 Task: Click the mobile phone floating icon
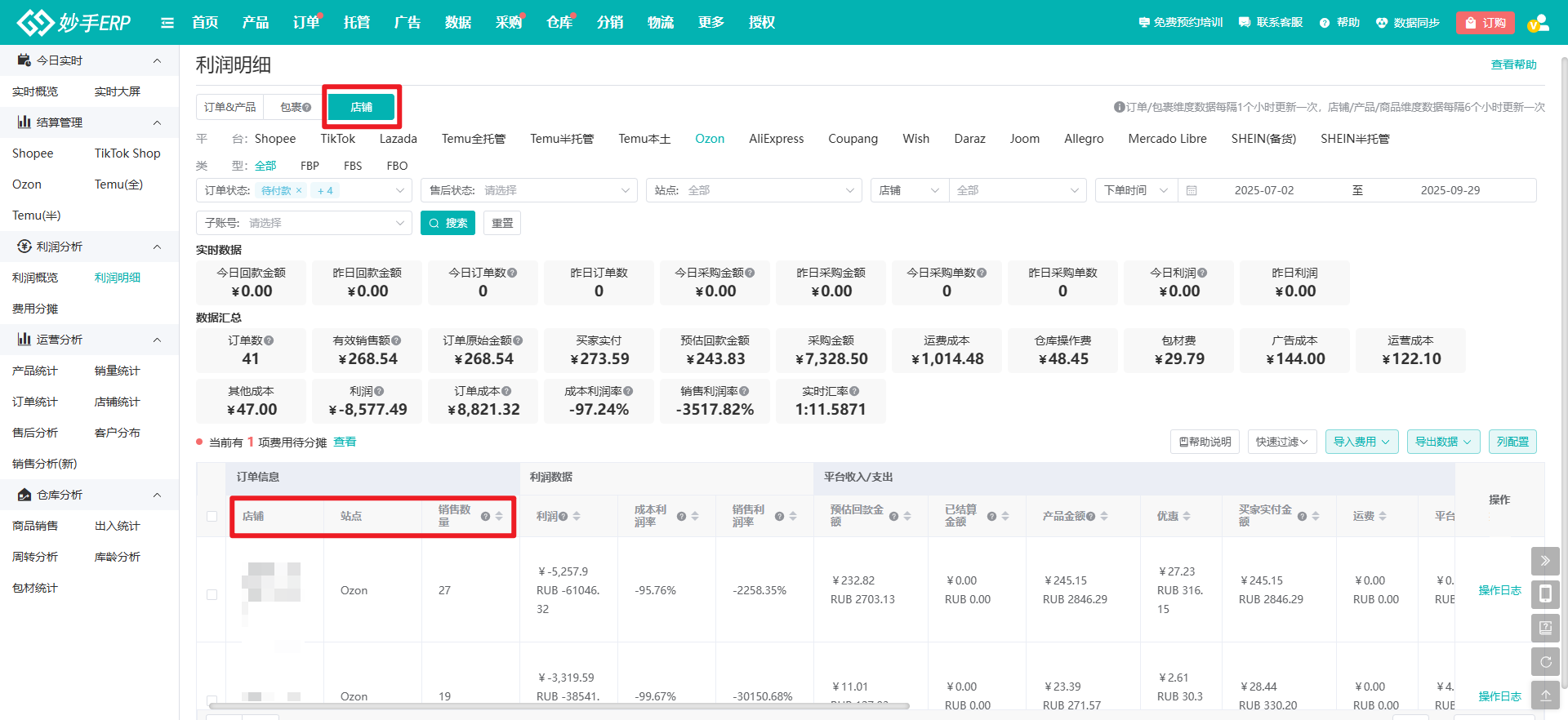tap(1545, 594)
